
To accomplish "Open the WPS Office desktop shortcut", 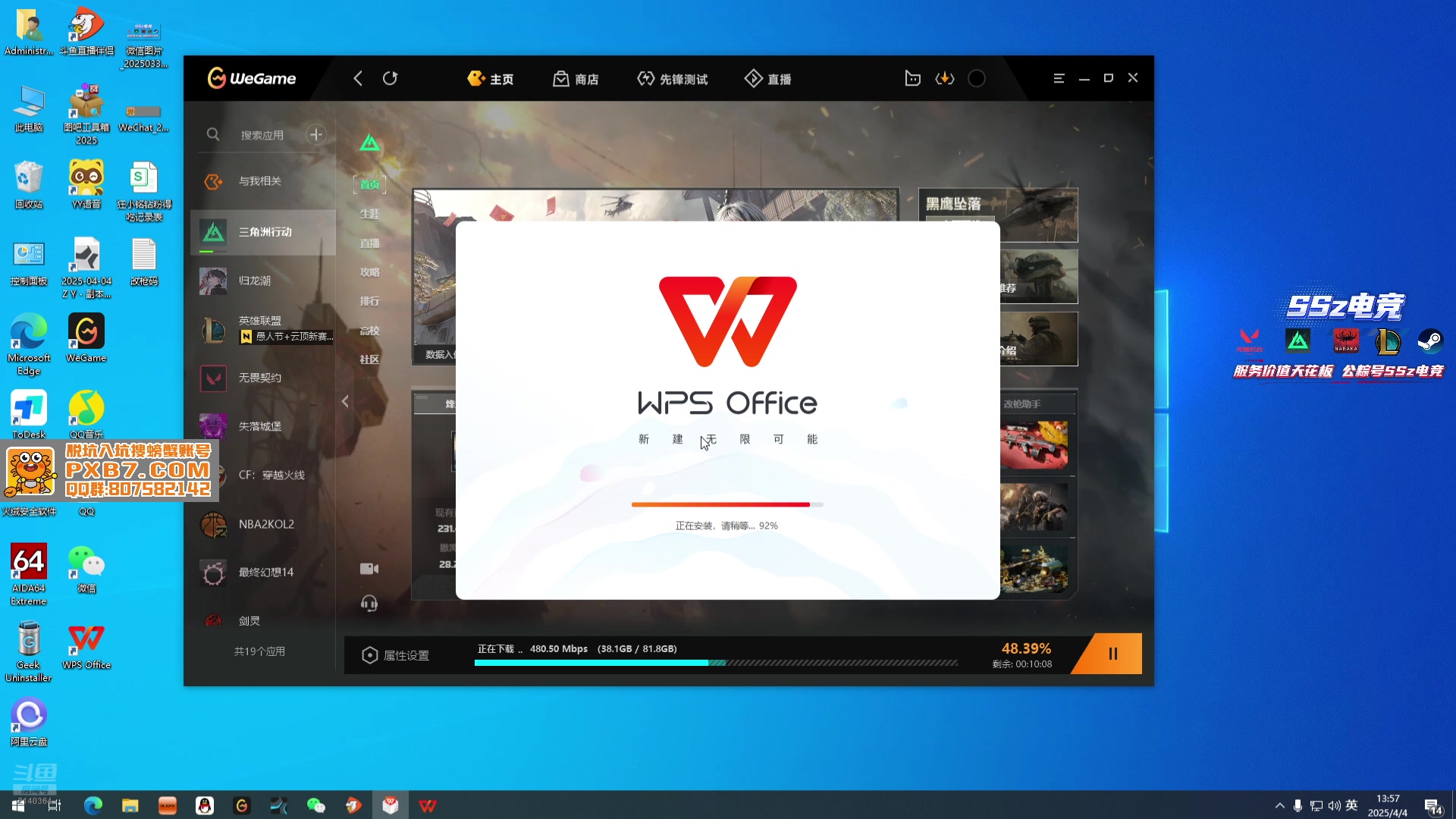I will pyautogui.click(x=86, y=646).
